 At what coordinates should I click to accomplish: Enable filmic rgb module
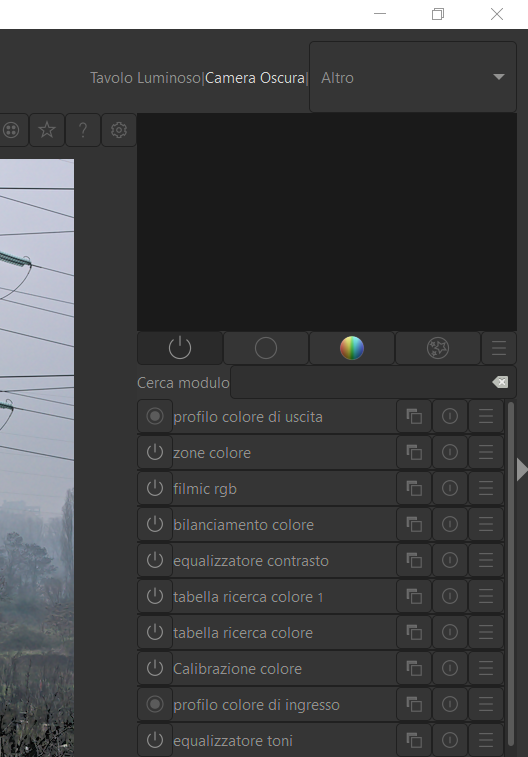tap(155, 488)
